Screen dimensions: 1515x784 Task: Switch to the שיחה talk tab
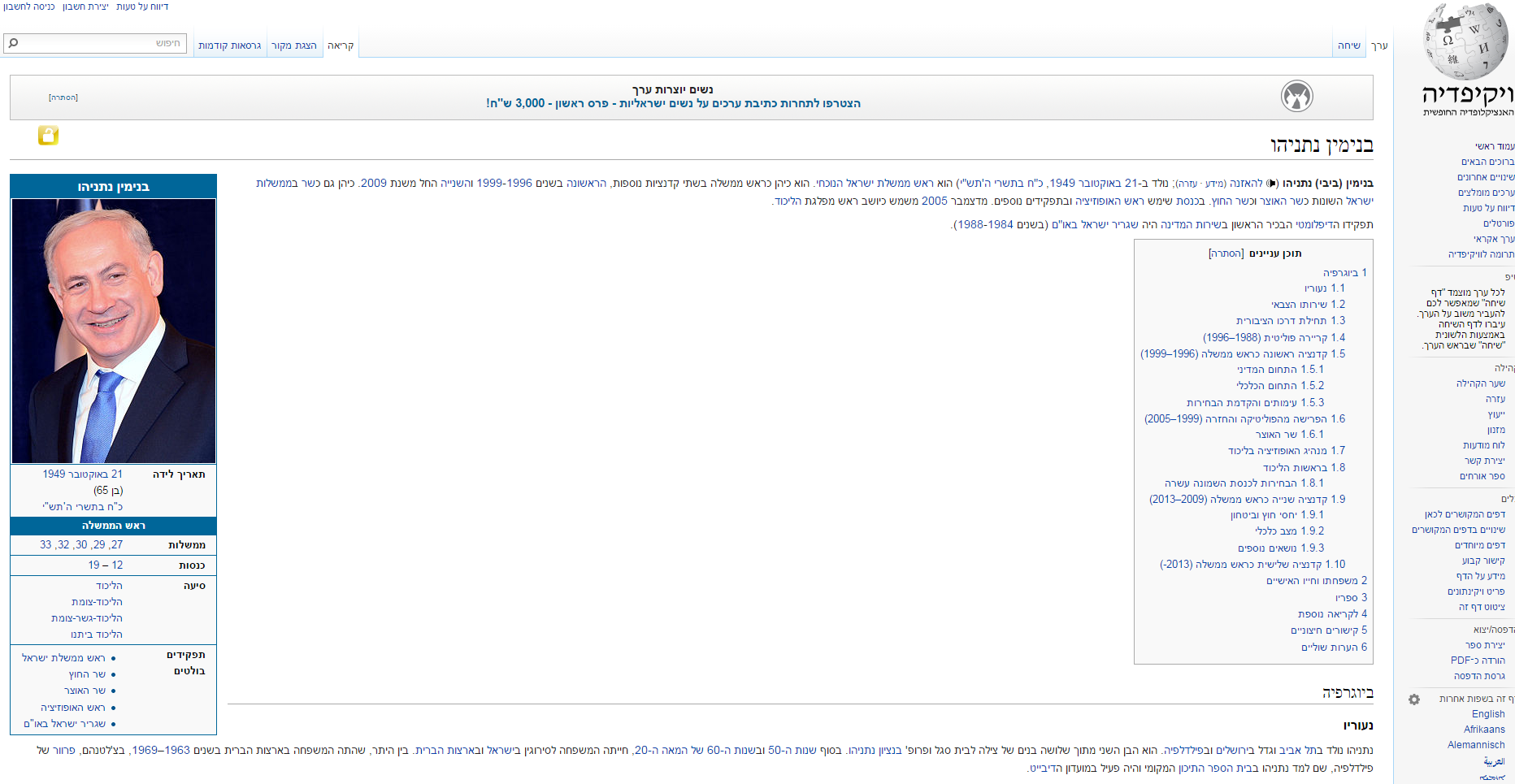tap(1348, 45)
